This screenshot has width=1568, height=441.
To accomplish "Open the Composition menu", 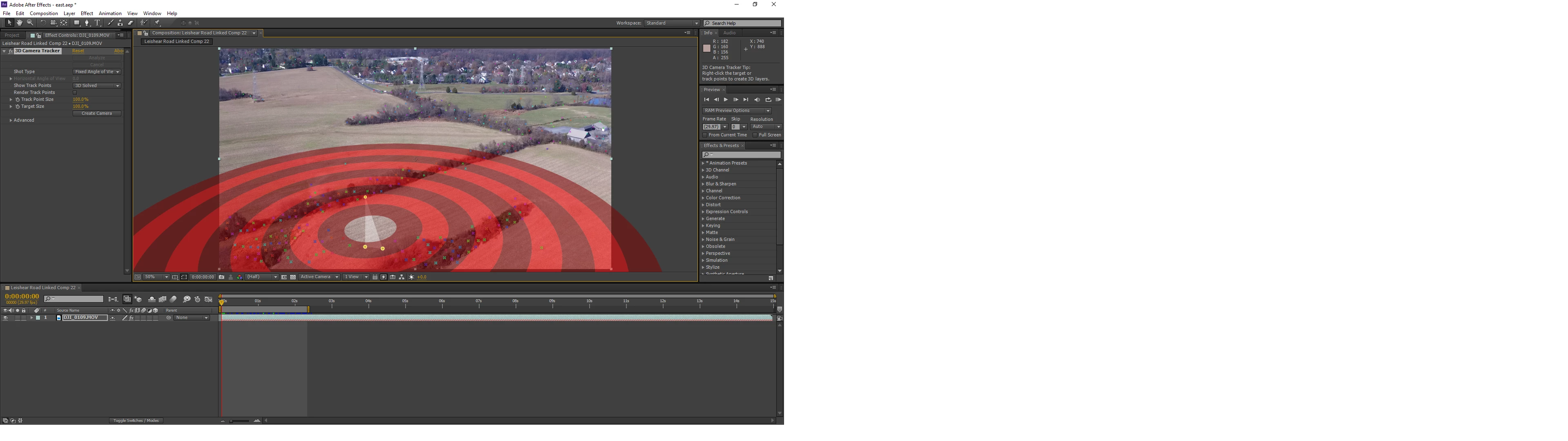I will point(44,13).
